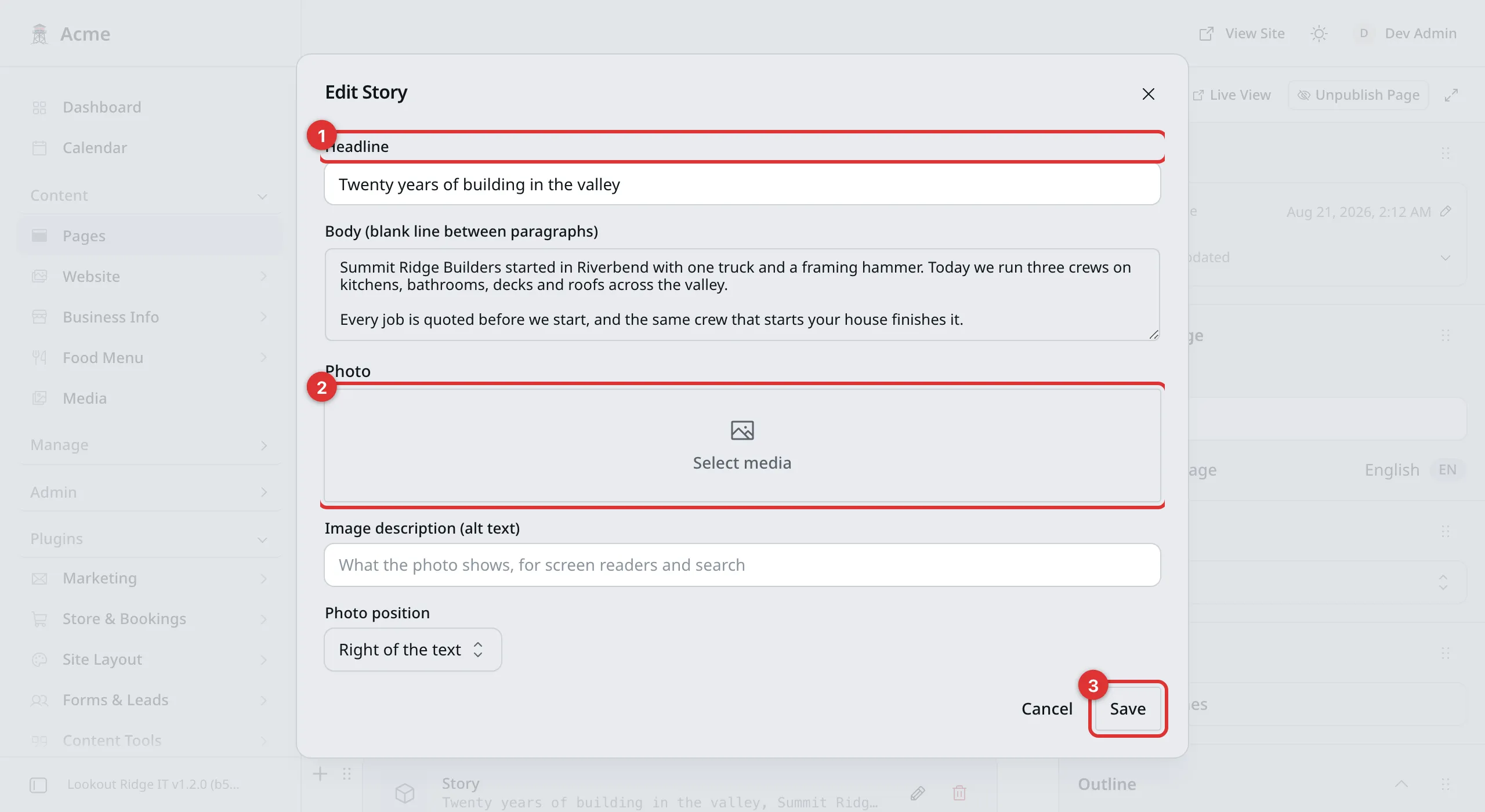Open Live View of the page
The width and height of the screenshot is (1485, 812).
(1232, 95)
